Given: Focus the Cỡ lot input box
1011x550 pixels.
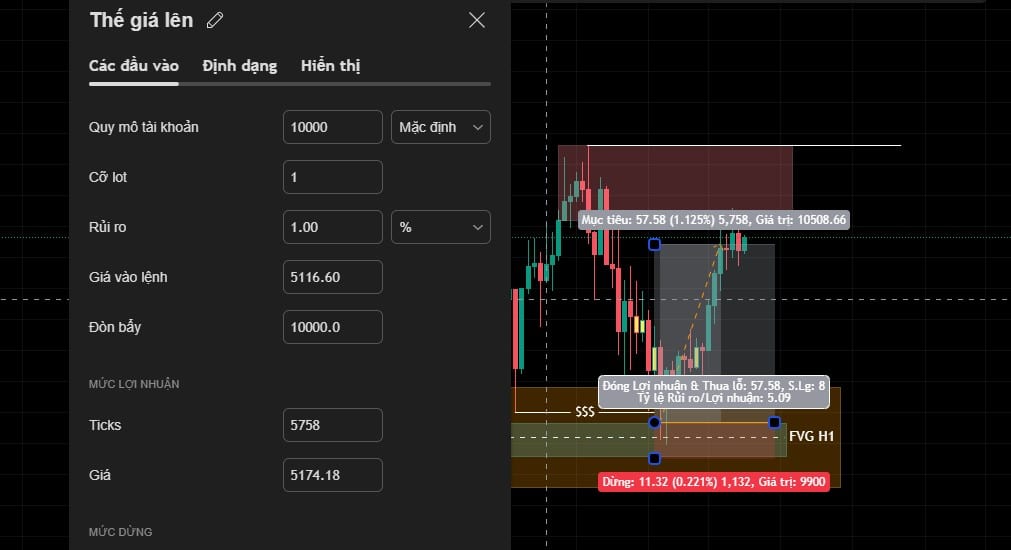Looking at the screenshot, I should [333, 177].
